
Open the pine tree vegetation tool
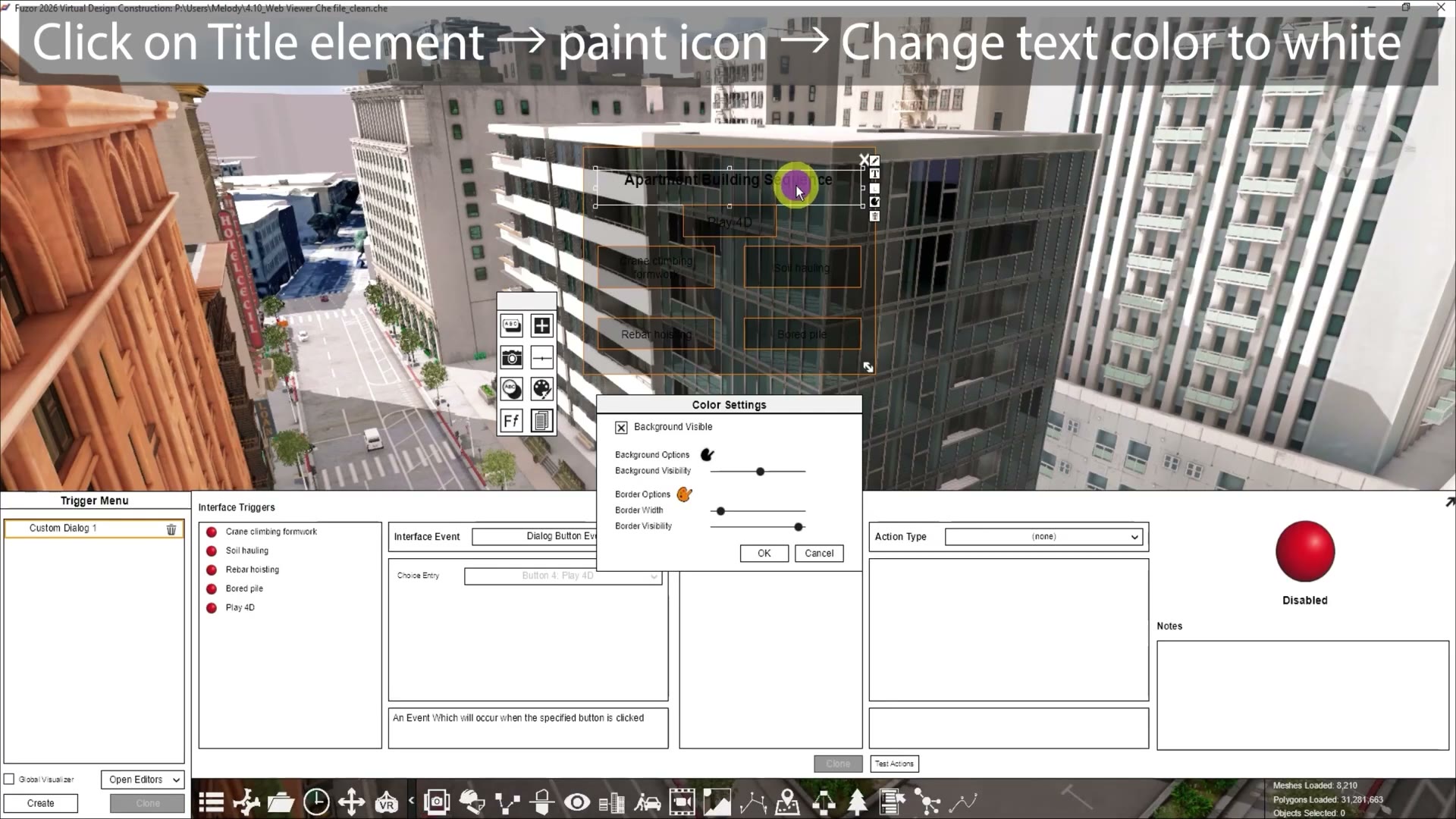[858, 802]
